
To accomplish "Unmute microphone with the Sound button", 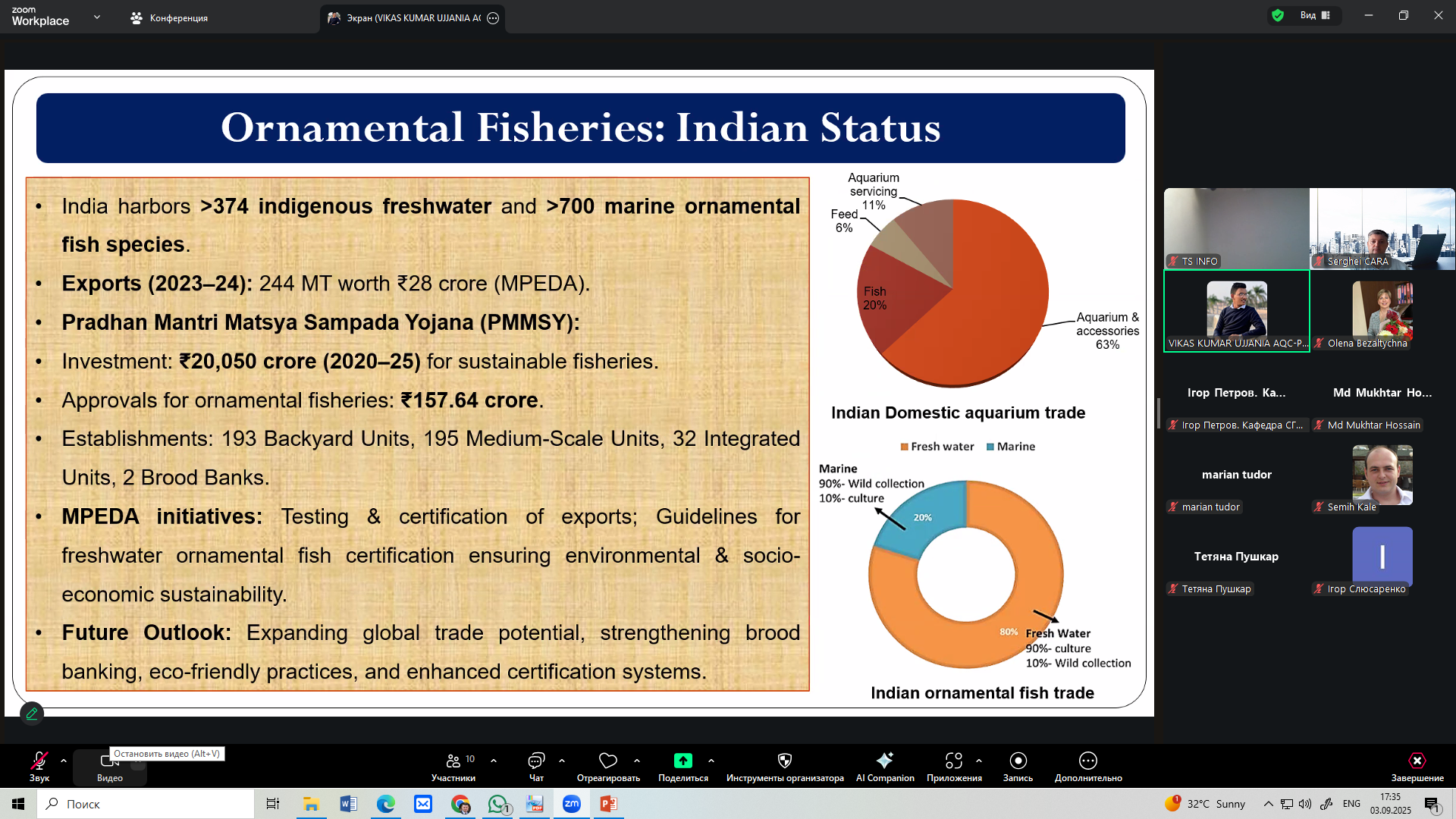I will pyautogui.click(x=39, y=761).
